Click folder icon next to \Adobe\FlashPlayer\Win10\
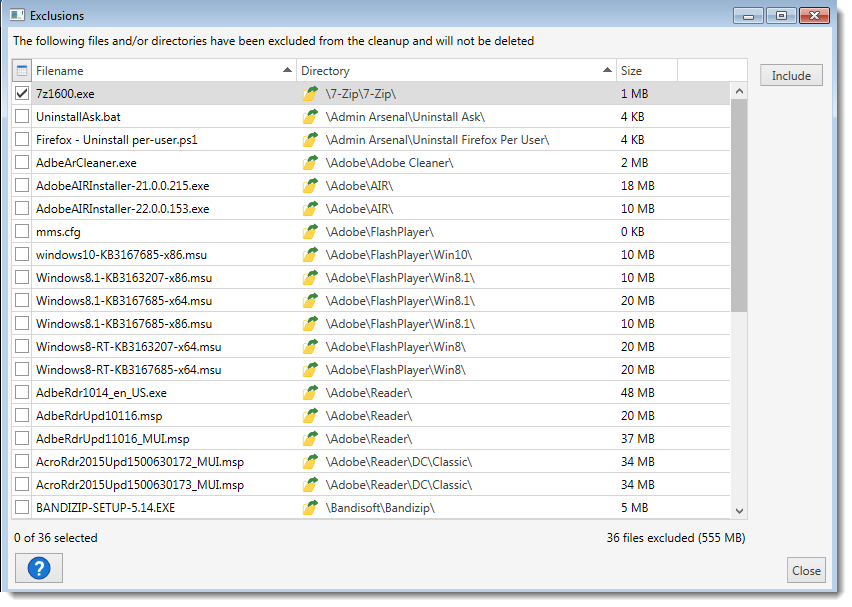852x607 pixels. coord(310,255)
